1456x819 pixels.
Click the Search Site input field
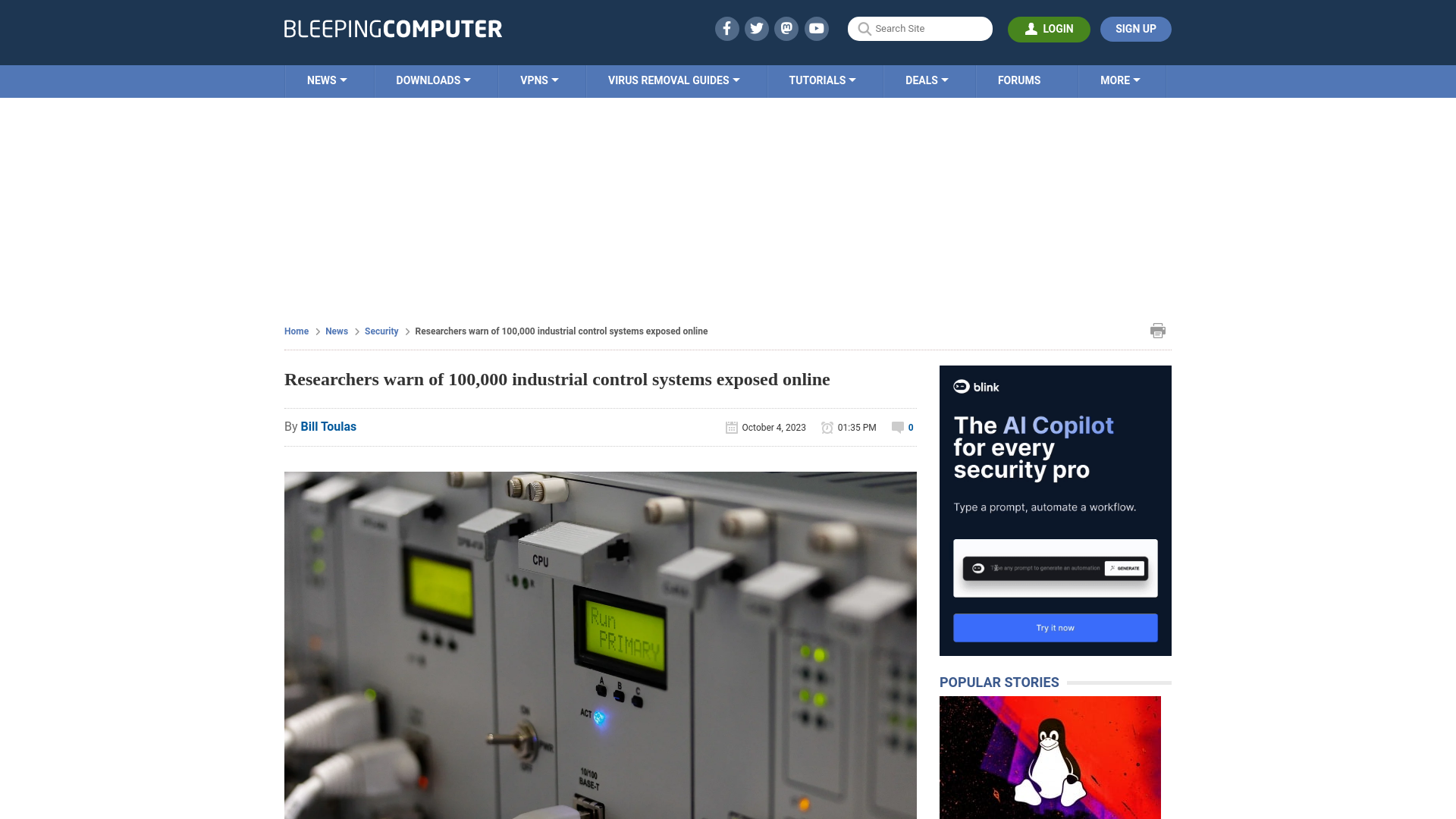[x=920, y=29]
